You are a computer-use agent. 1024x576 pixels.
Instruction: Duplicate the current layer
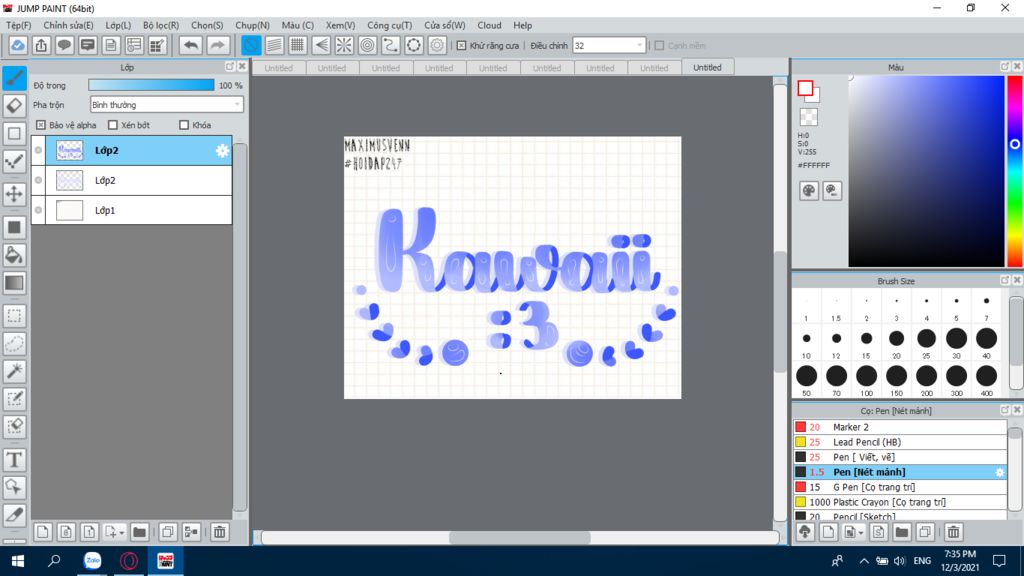coord(168,532)
